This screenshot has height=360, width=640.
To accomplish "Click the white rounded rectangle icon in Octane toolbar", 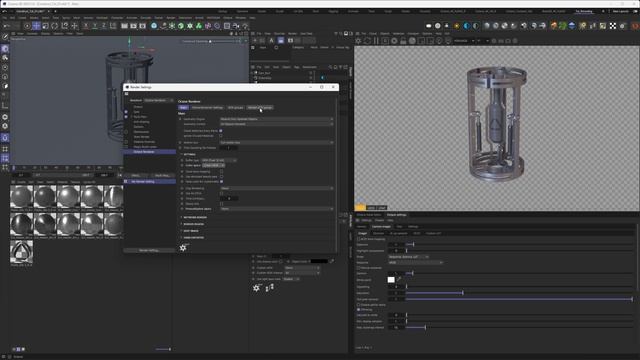I will 429,26.
